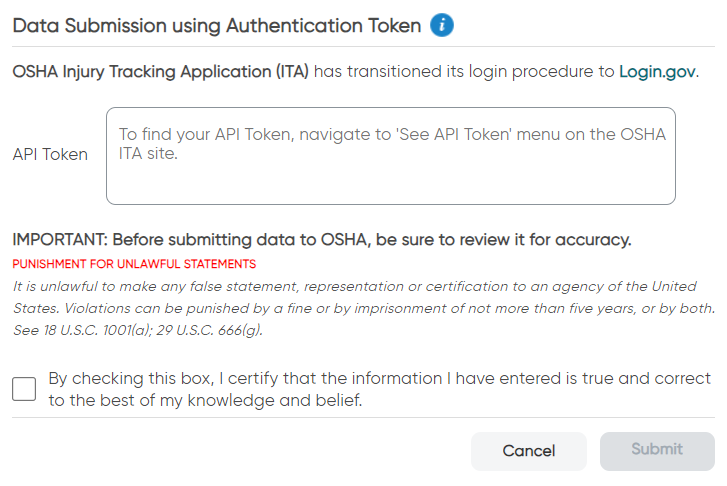Focus the API Token text box

[x=390, y=156]
